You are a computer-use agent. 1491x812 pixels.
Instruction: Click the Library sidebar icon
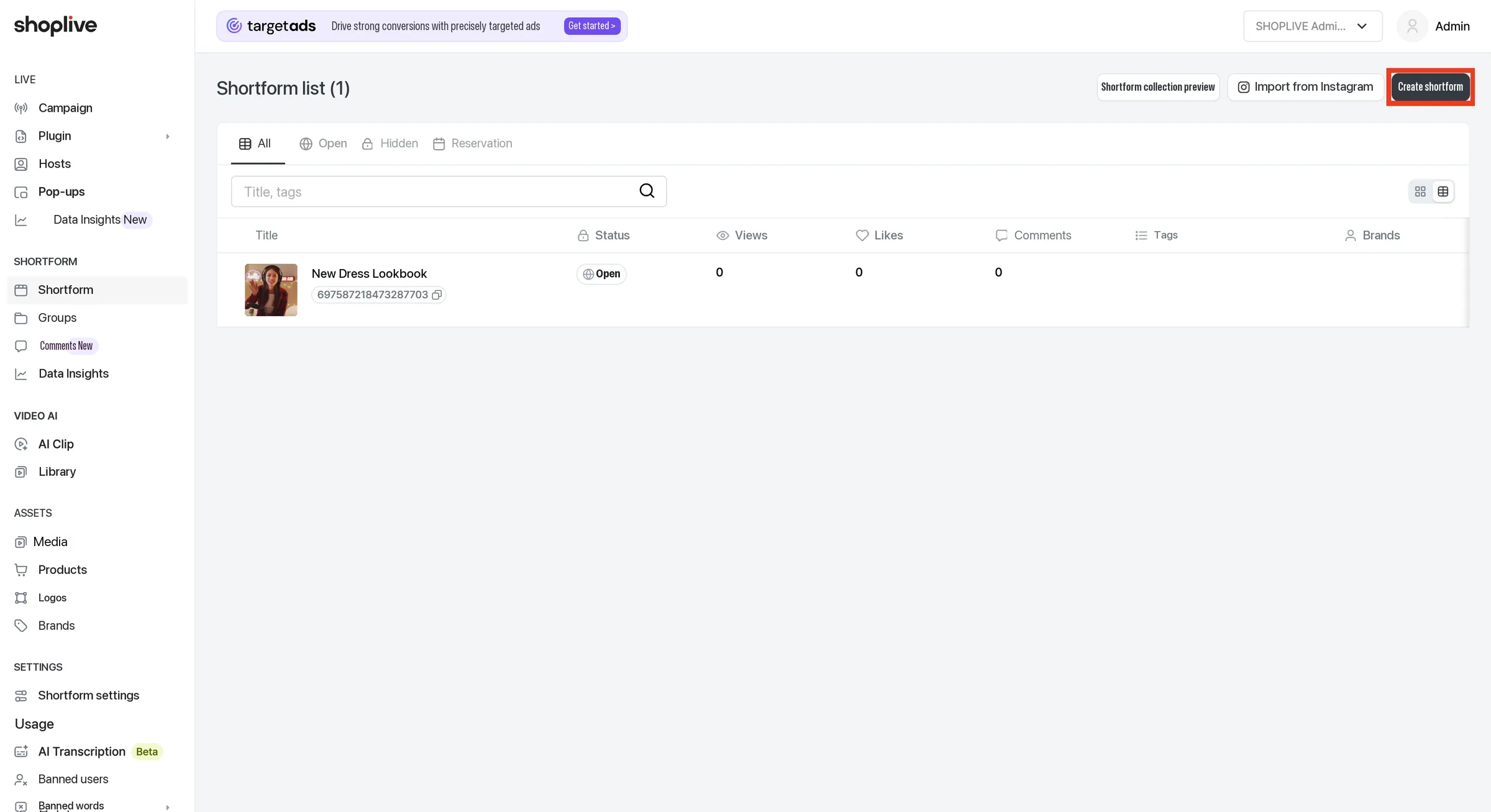point(21,472)
